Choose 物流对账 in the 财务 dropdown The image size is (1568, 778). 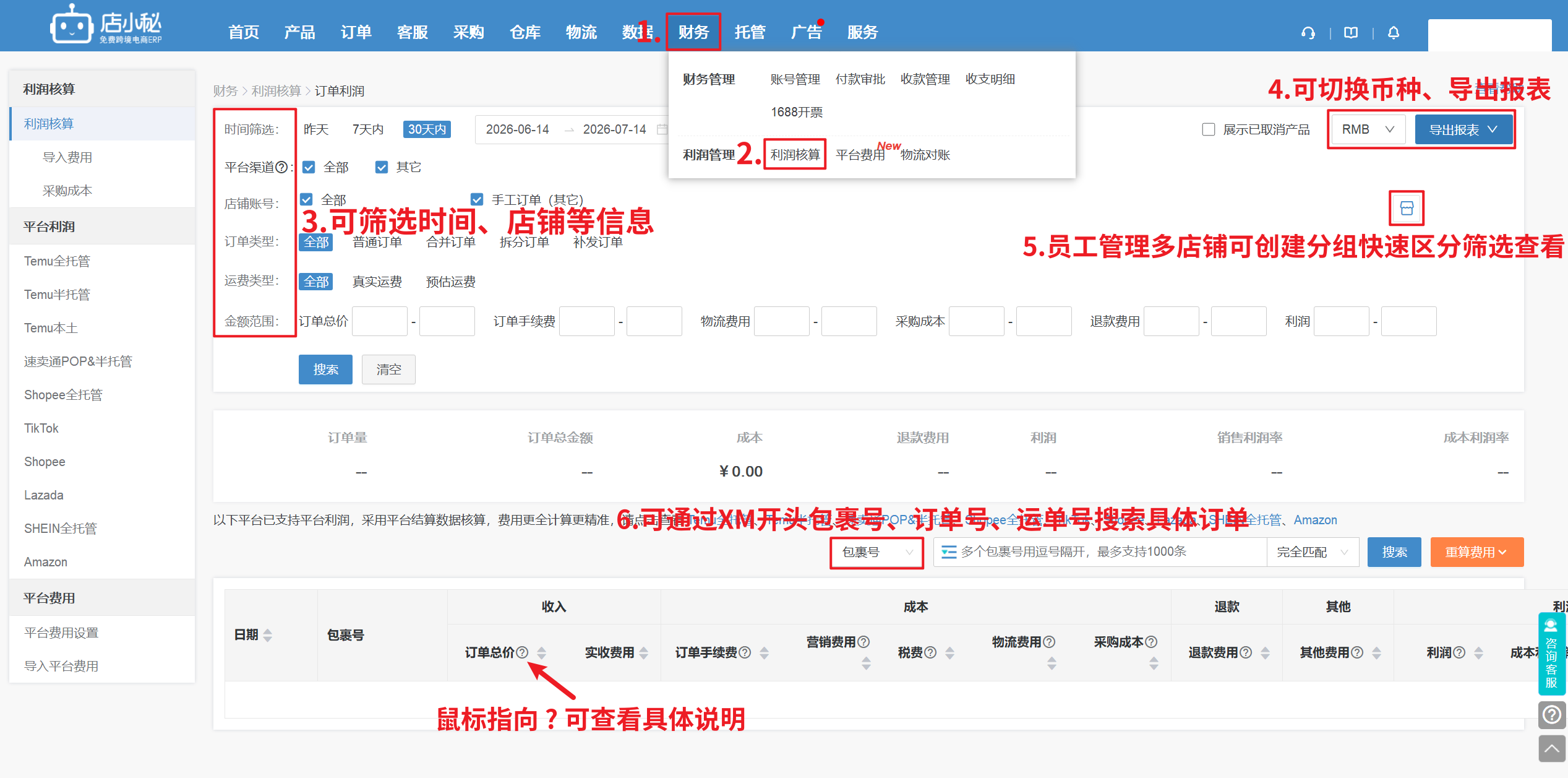[x=925, y=155]
